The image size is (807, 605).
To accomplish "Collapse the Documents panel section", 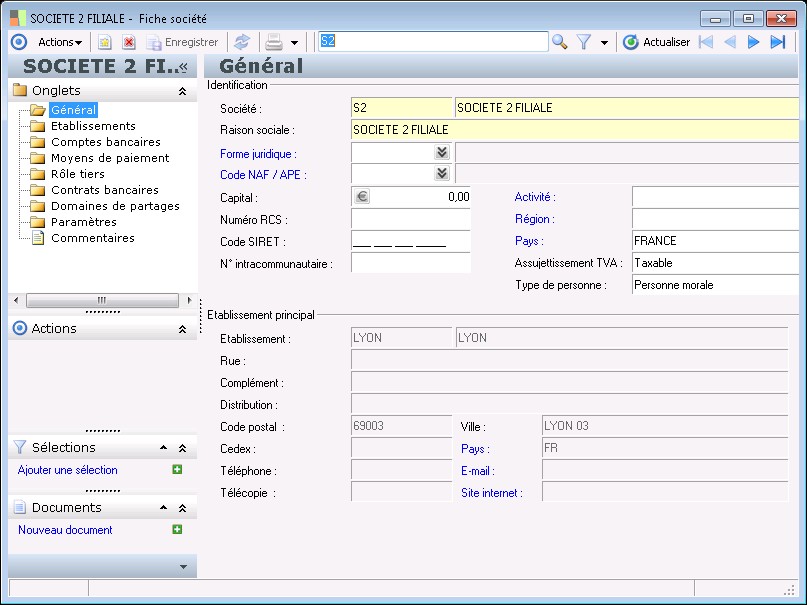I will (x=182, y=508).
